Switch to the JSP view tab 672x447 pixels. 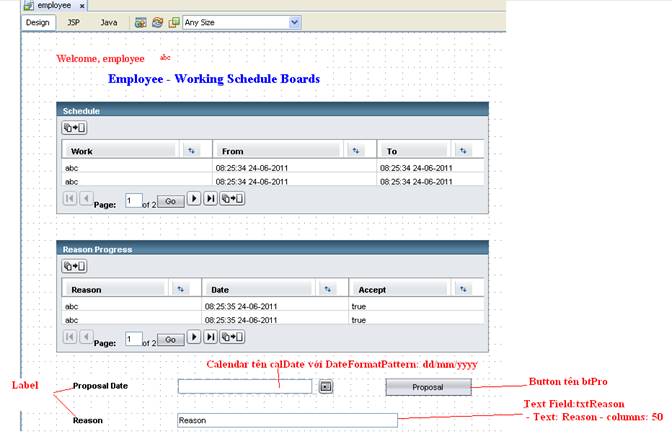click(73, 22)
